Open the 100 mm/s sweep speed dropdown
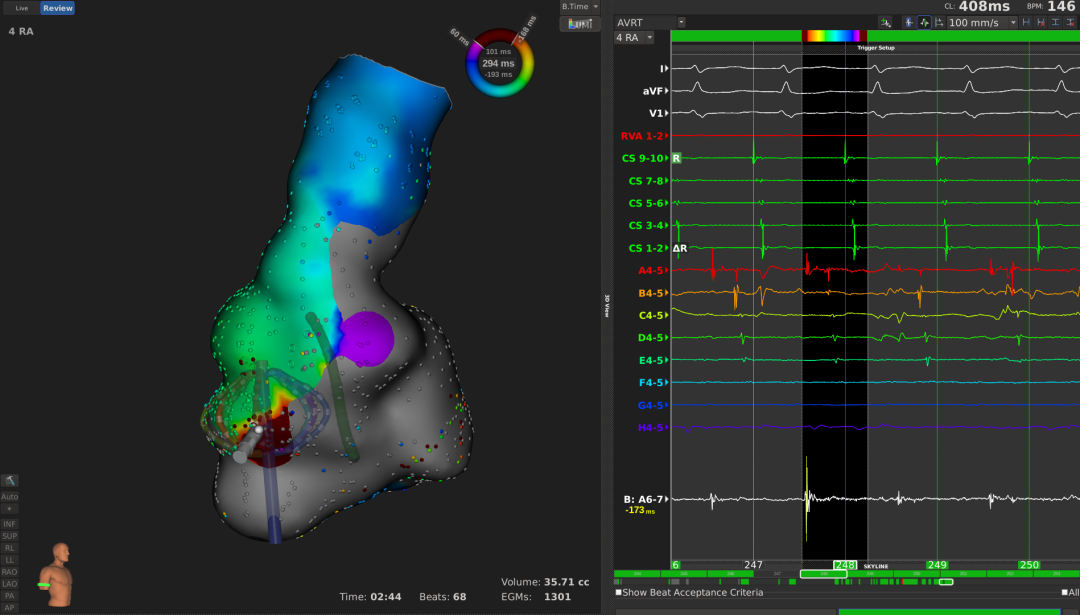1080x615 pixels. click(1013, 22)
